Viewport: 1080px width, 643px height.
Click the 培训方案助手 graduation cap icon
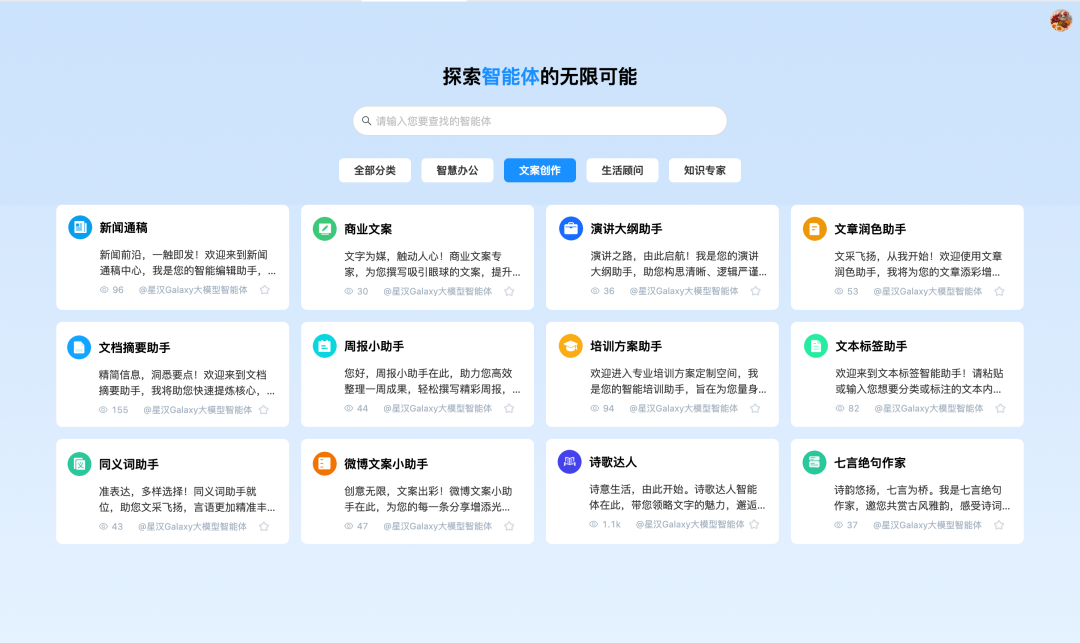(x=570, y=346)
